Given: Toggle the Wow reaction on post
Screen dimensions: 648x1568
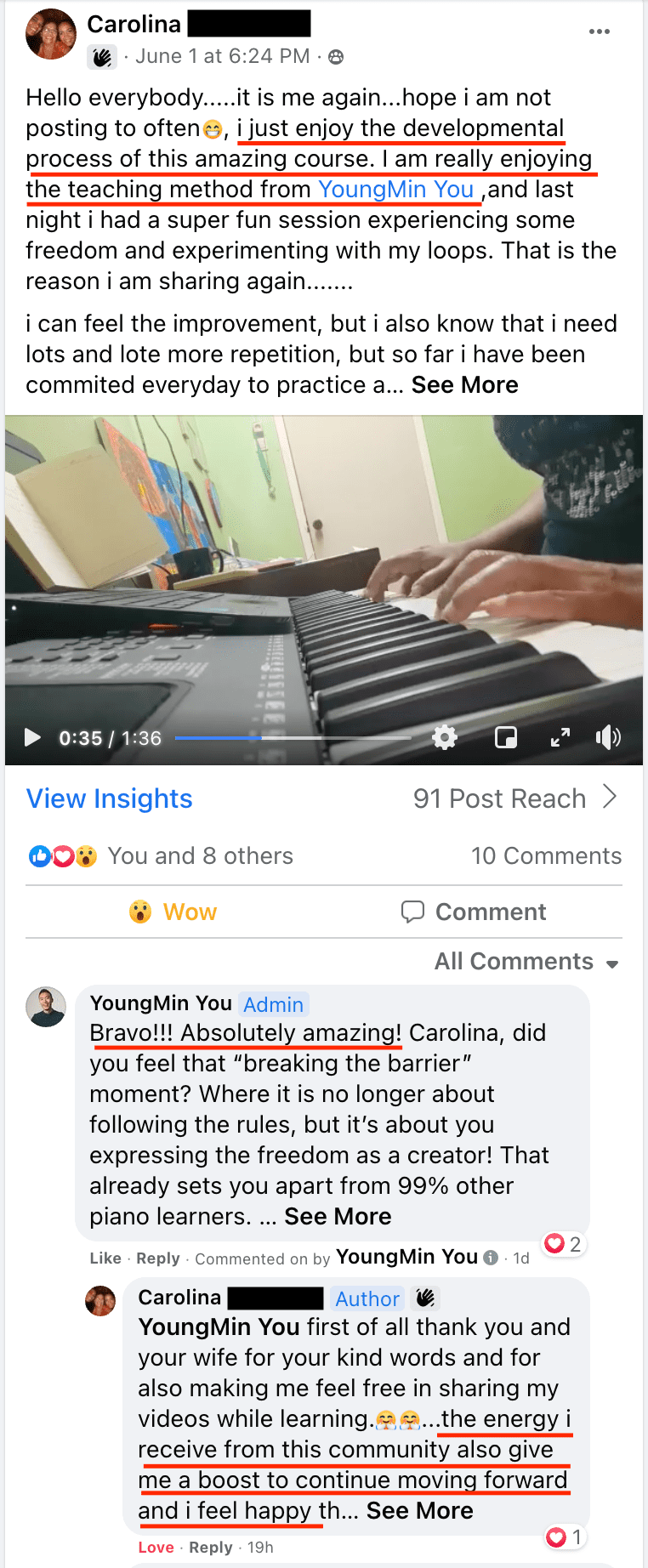Looking at the screenshot, I should 173,912.
